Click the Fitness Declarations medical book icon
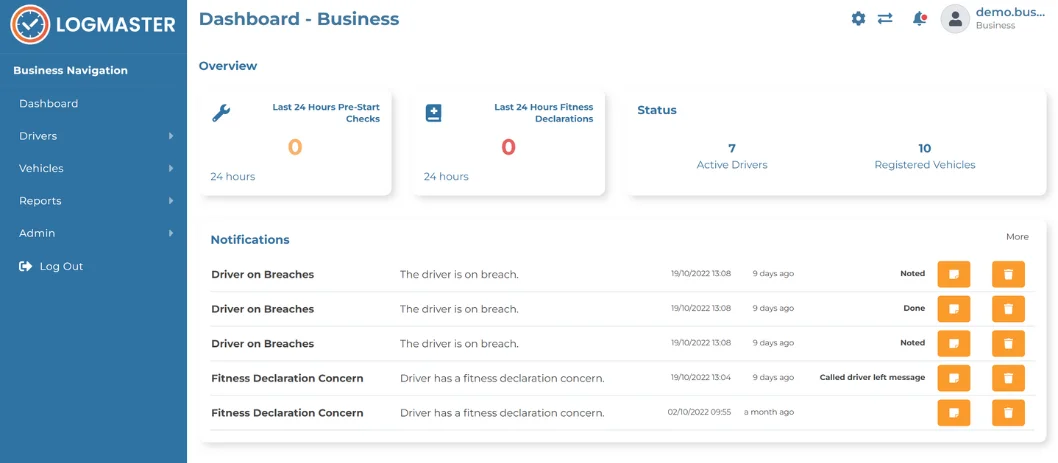Image resolution: width=1058 pixels, height=463 pixels. click(433, 113)
